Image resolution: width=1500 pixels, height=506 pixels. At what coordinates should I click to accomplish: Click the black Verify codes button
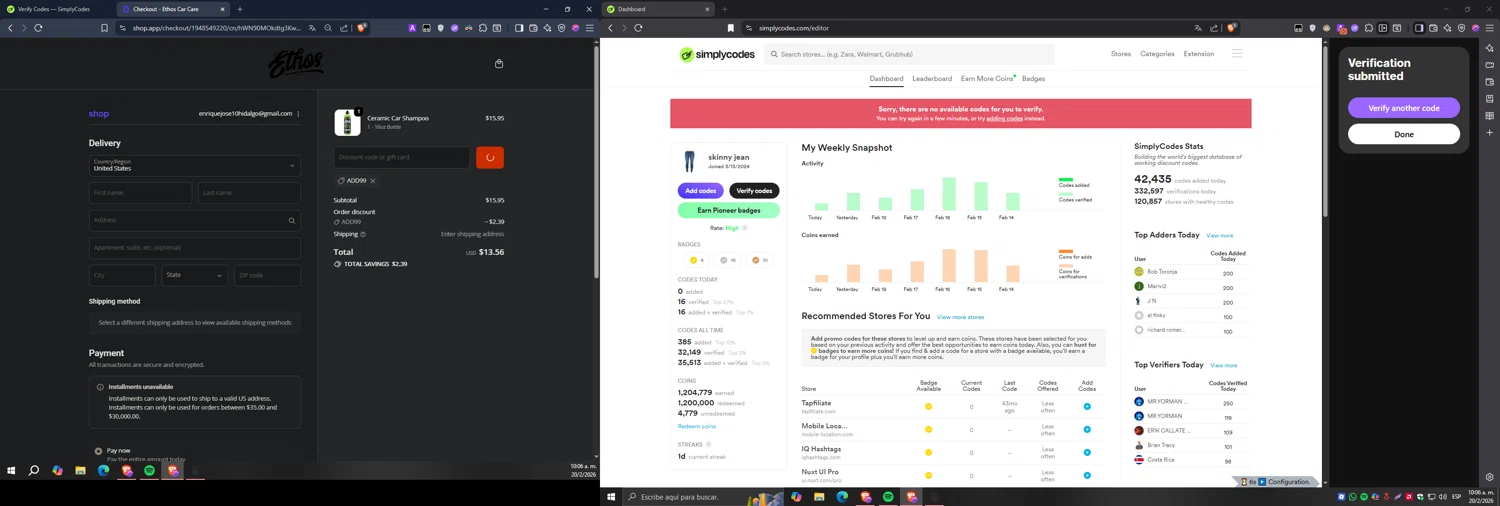pos(754,191)
